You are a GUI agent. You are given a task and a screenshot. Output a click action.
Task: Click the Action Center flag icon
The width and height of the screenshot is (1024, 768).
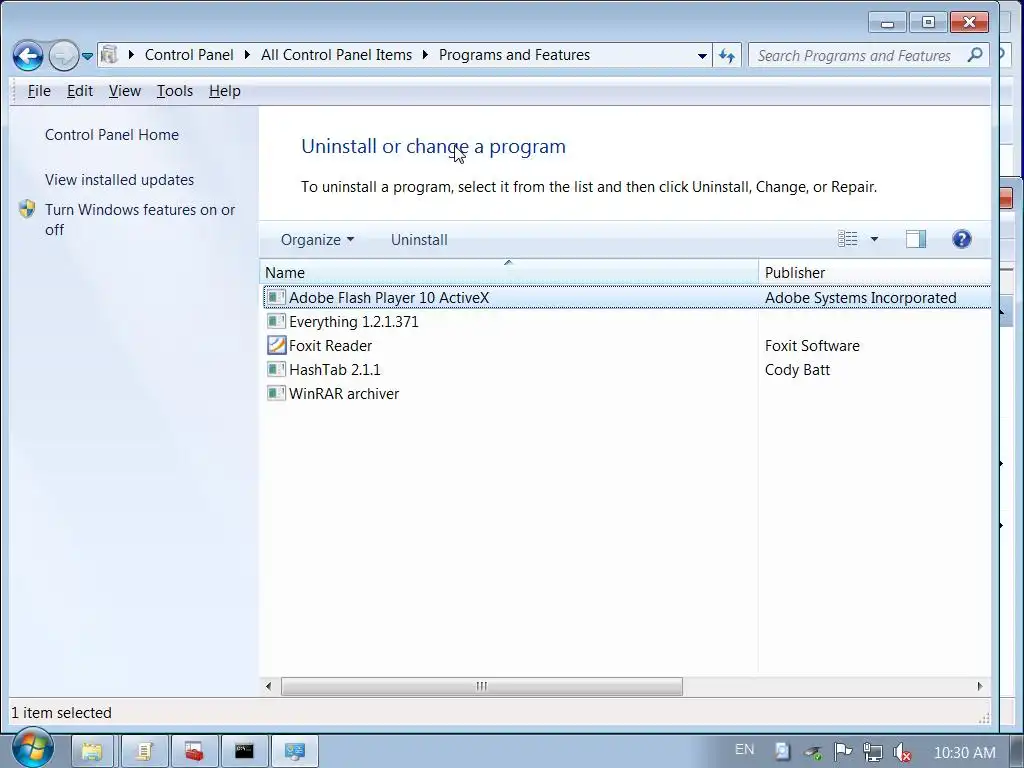[x=843, y=752]
